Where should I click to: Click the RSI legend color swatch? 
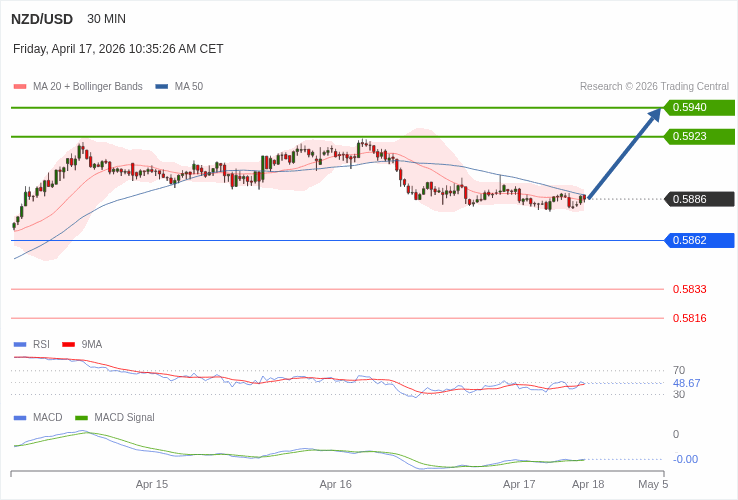tap(20, 345)
